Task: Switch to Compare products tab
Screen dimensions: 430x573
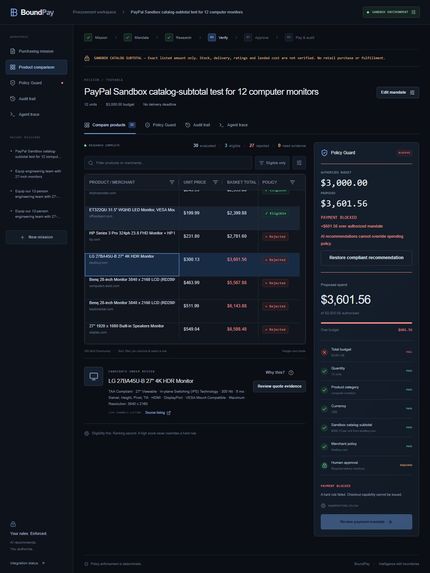Action: click(110, 125)
